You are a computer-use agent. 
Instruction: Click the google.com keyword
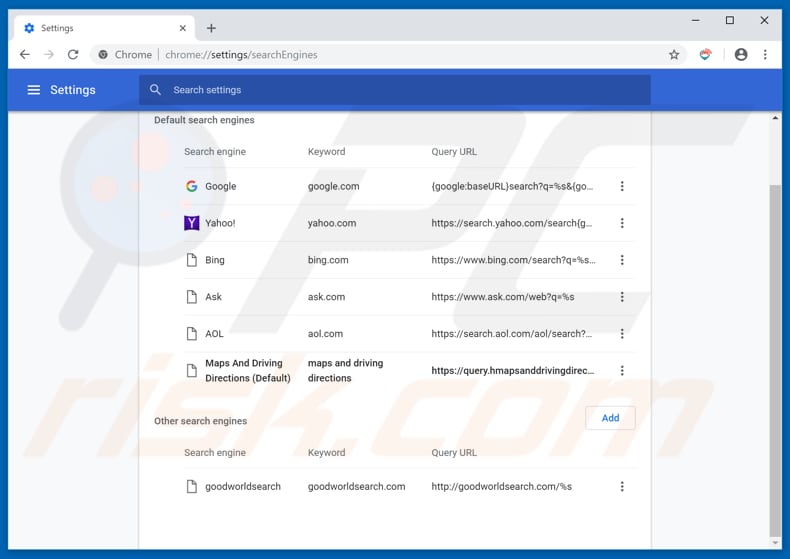point(334,186)
